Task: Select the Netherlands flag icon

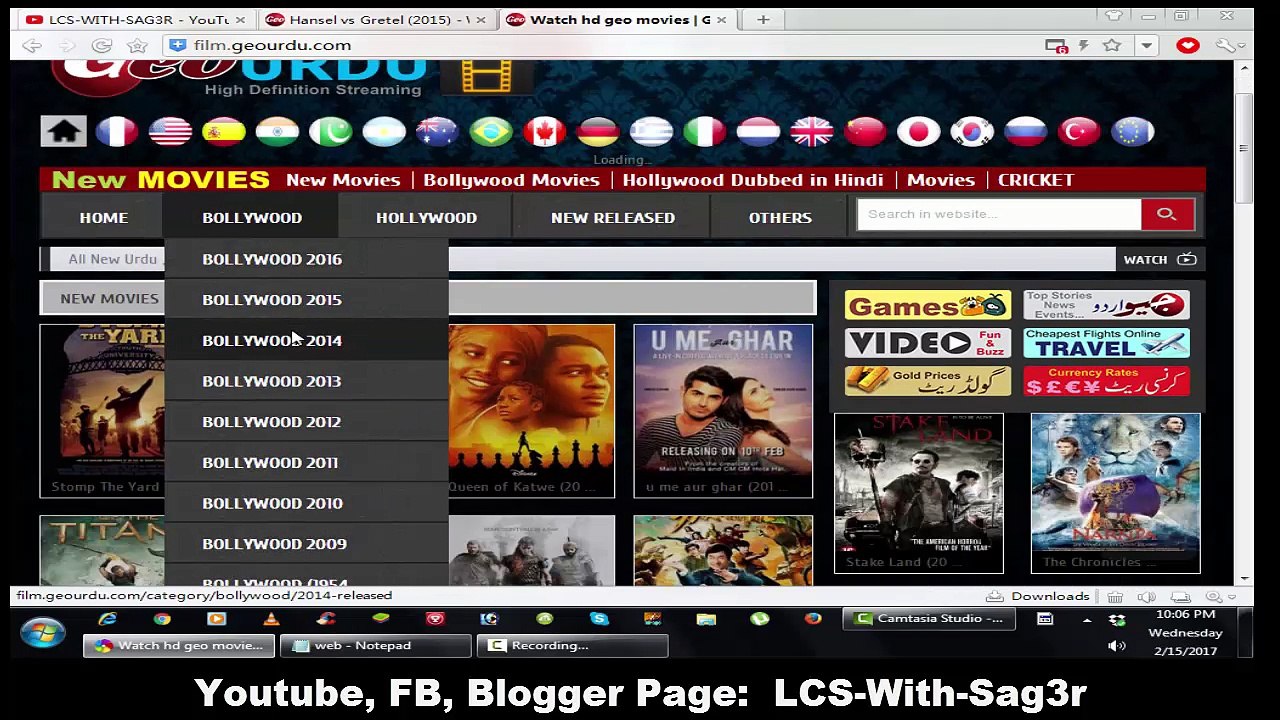Action: (x=758, y=131)
